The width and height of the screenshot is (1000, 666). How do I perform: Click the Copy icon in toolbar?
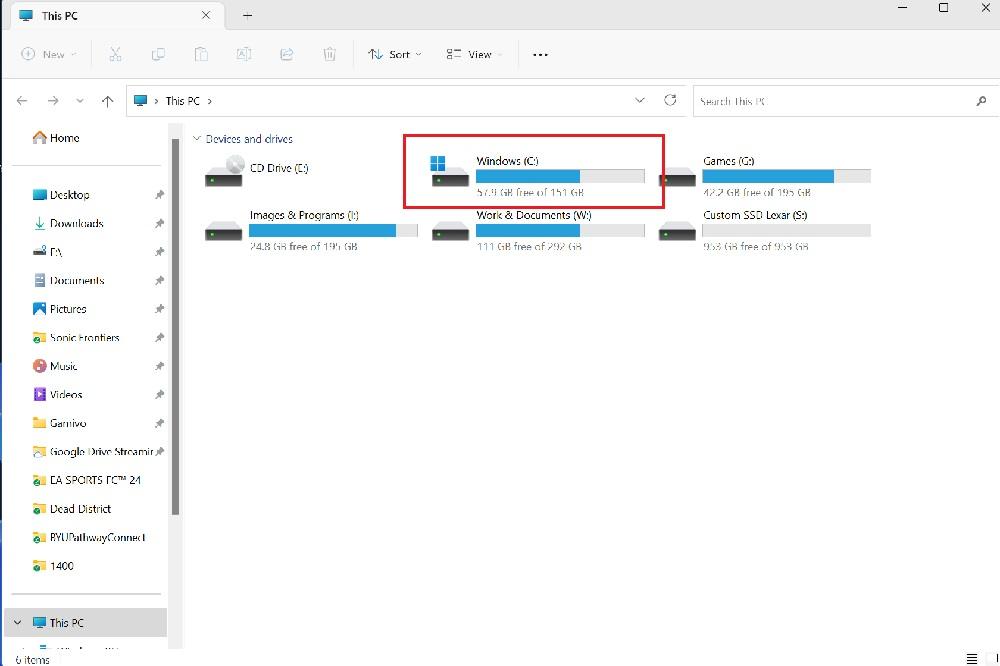click(x=158, y=54)
